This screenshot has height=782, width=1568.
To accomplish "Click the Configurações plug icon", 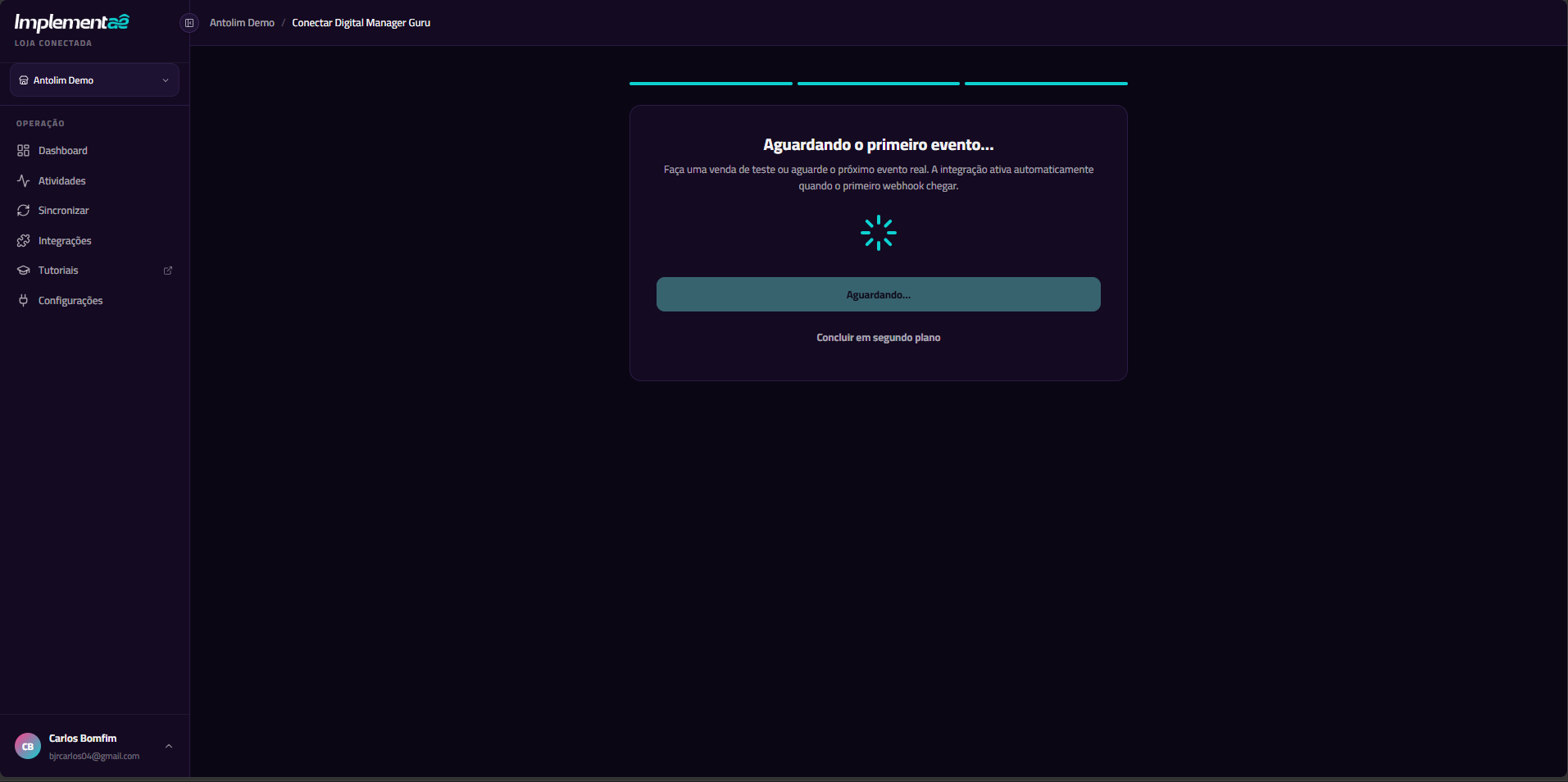I will (x=24, y=301).
